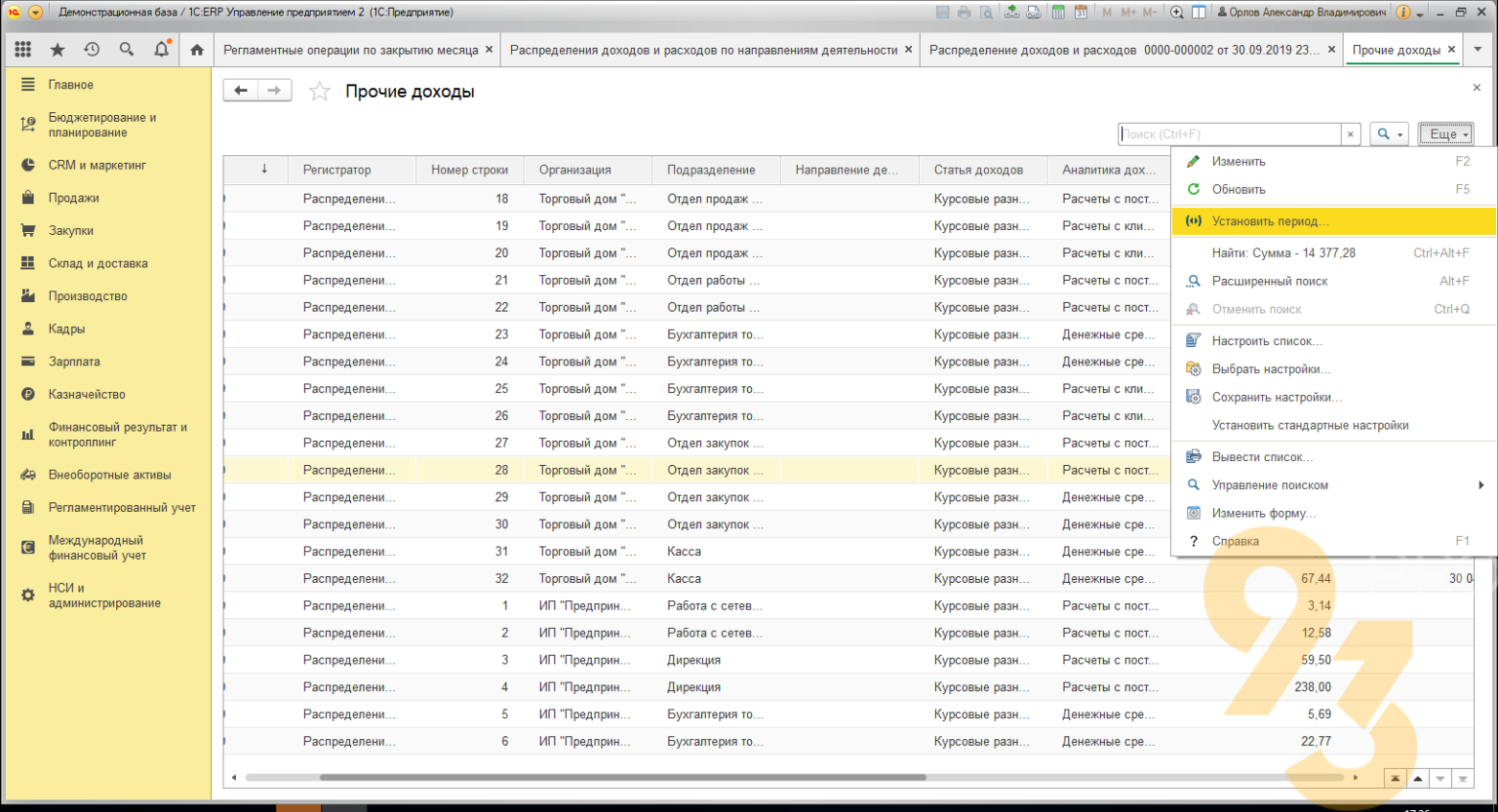Switch to tab Распределения доходов и расходов по направлениям

click(x=703, y=50)
